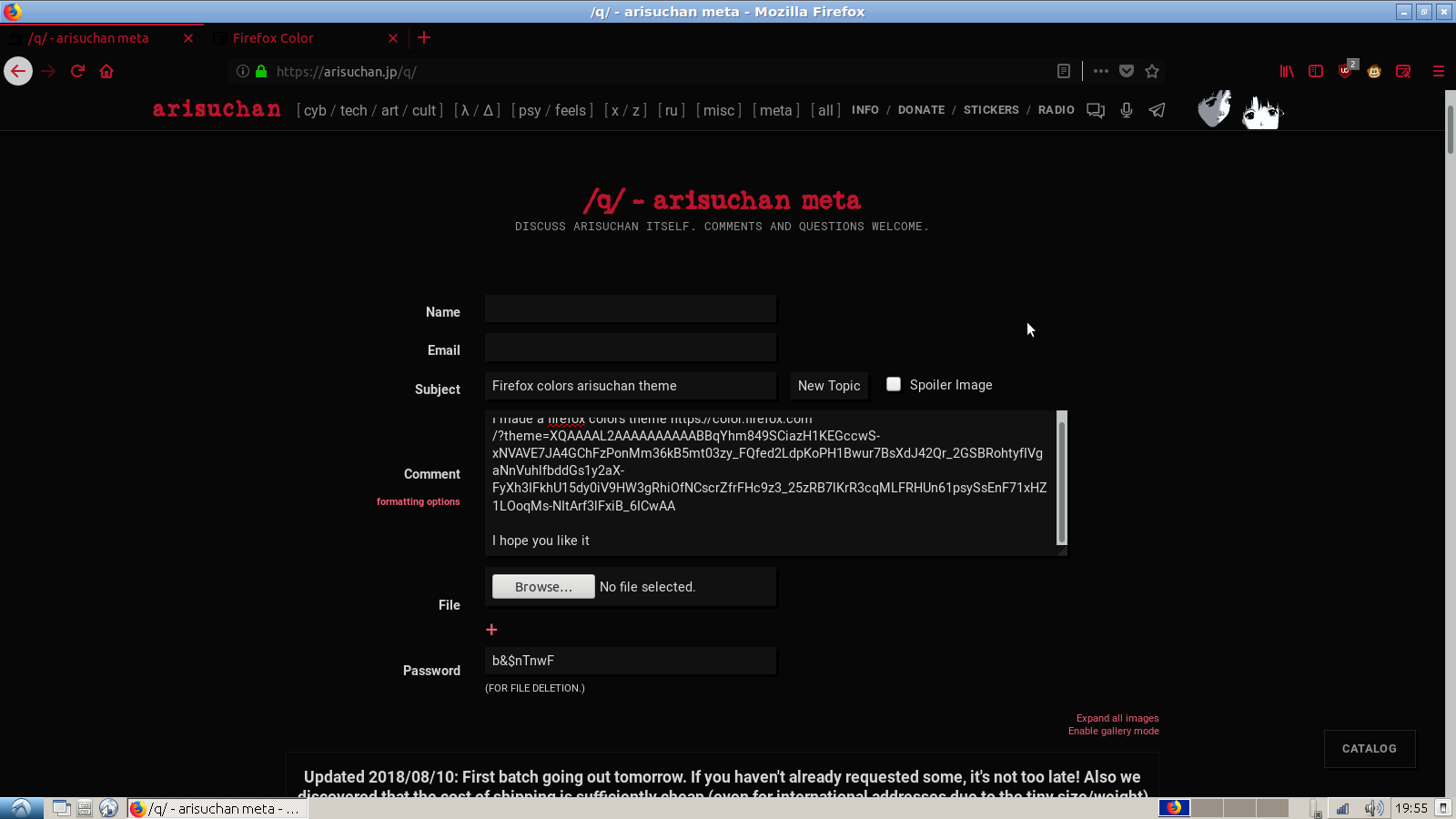Bookmark this page with the star icon
1456x819 pixels.
[x=1152, y=71]
